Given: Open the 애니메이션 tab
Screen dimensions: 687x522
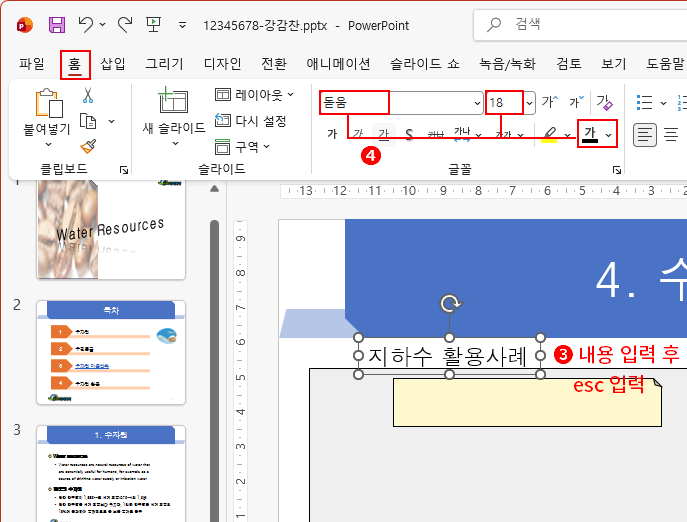Looking at the screenshot, I should [x=338, y=64].
